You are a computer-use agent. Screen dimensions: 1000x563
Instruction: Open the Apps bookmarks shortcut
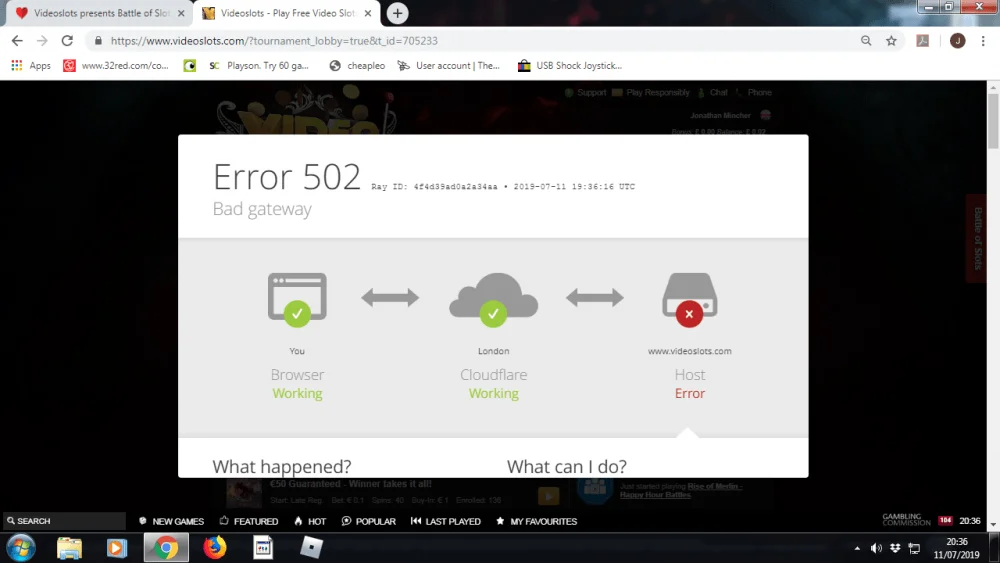(x=31, y=66)
